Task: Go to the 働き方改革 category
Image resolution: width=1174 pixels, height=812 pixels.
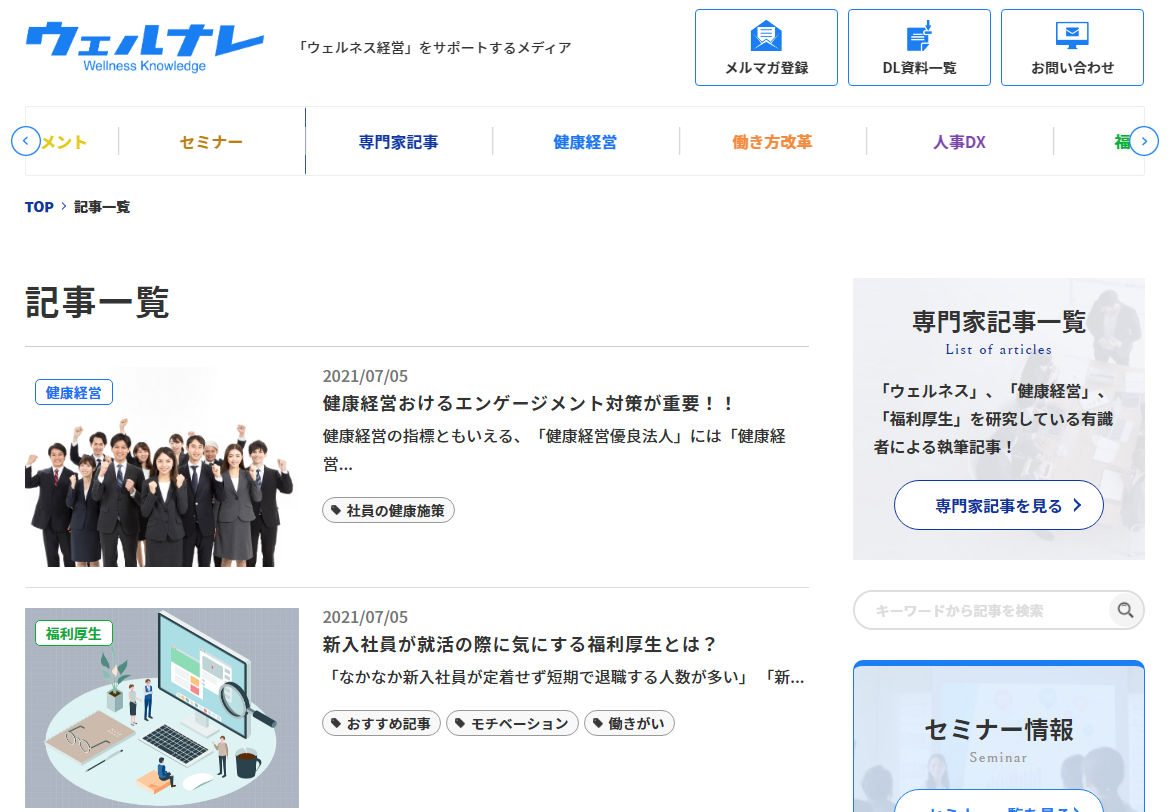Action: 772,142
